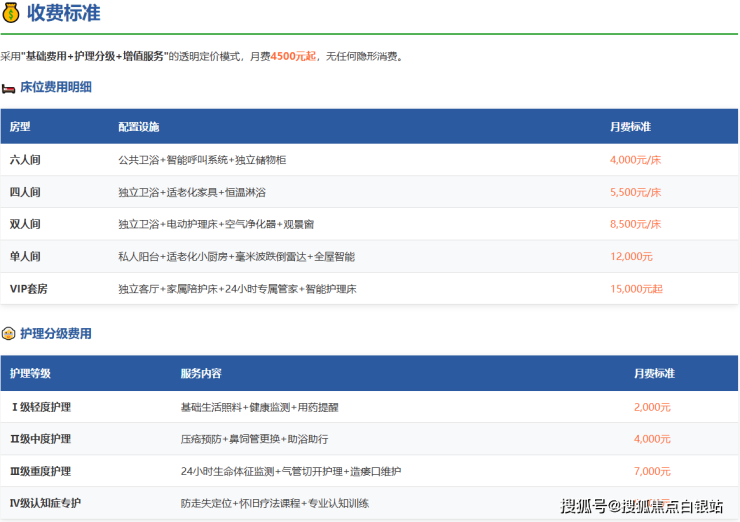Click the 床位费用明细 section title
The image size is (740, 522).
click(56, 88)
